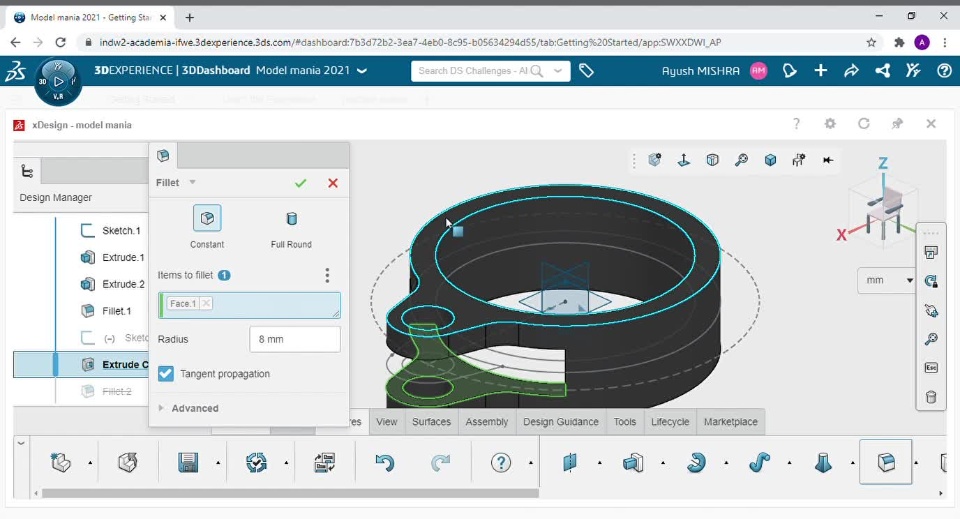This screenshot has height=519, width=960.
Task: Click the Items to fillet selection box
Action: click(249, 305)
